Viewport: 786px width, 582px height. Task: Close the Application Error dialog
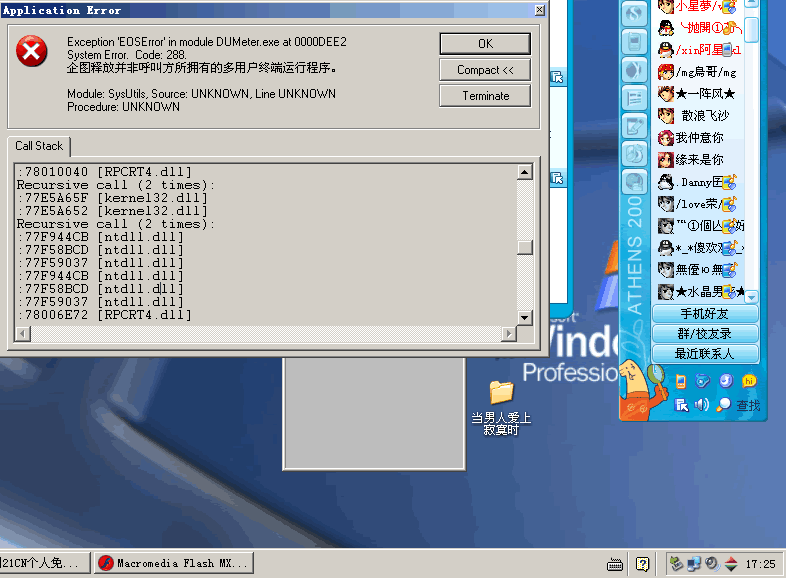(x=539, y=10)
